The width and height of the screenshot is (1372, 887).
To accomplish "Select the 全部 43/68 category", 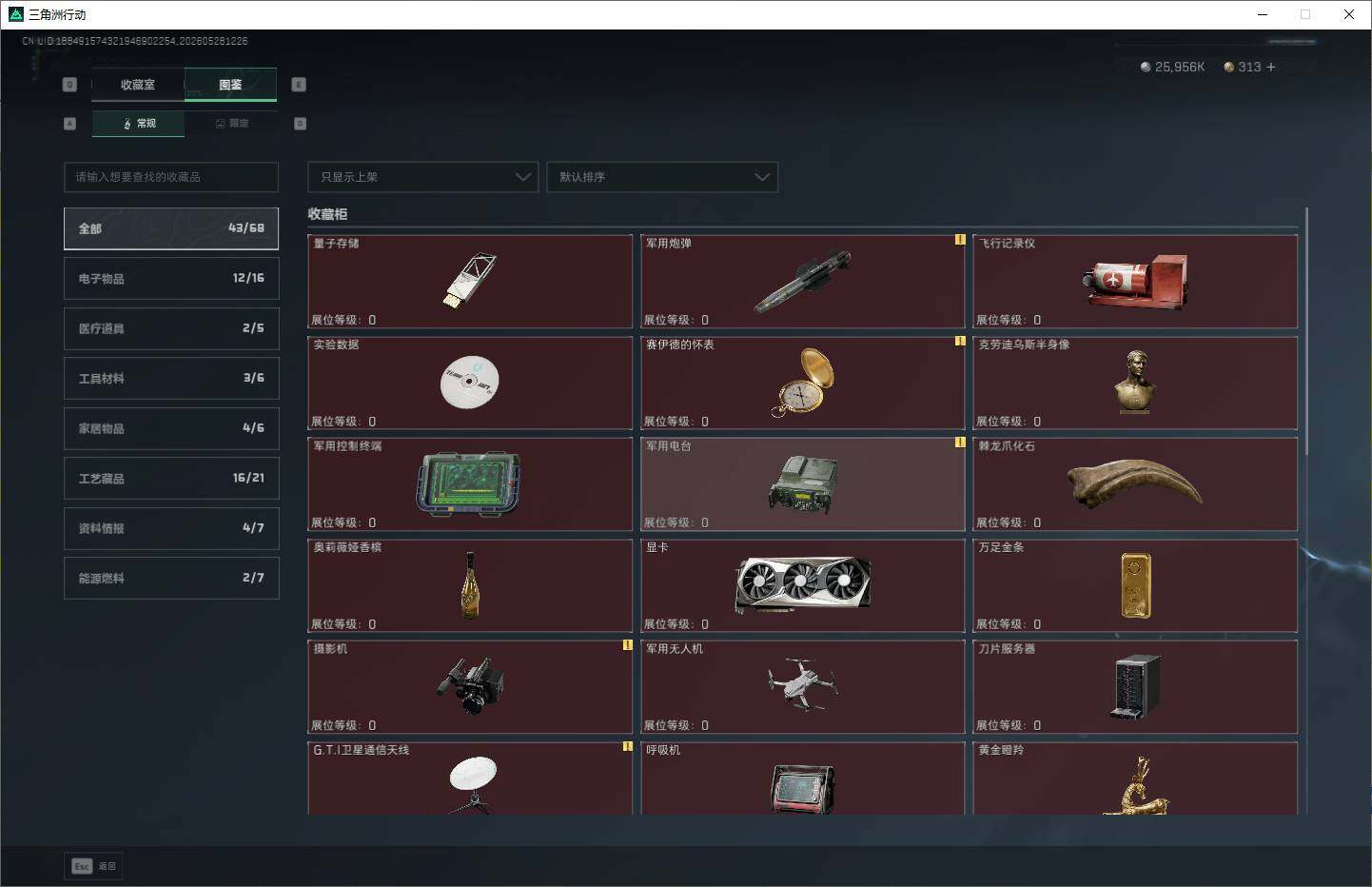I will (x=171, y=228).
